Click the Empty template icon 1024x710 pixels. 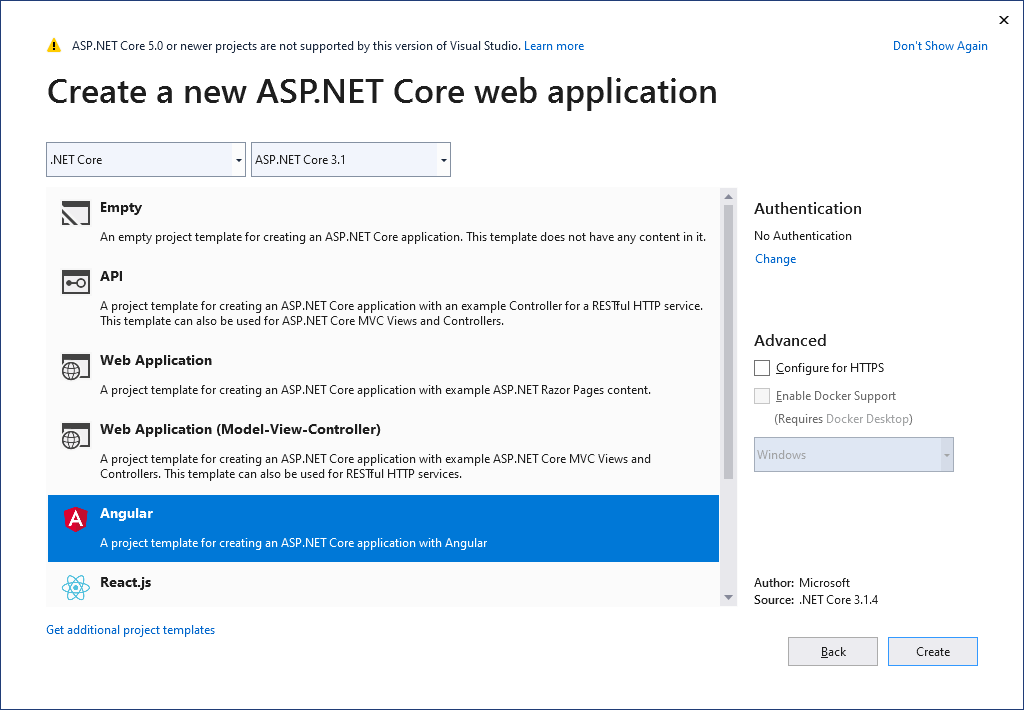coord(75,214)
